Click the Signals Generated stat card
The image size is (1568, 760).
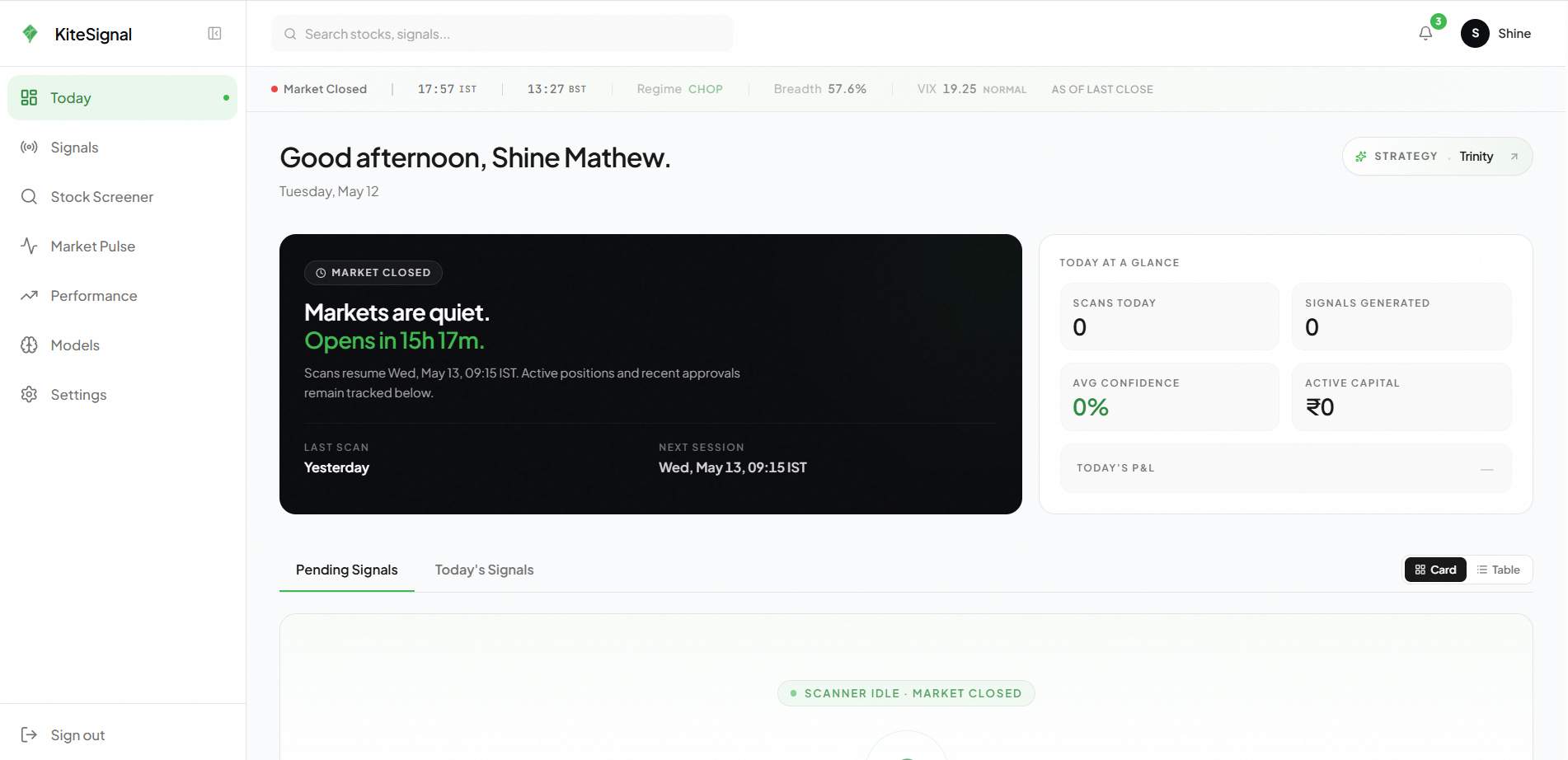(x=1401, y=317)
